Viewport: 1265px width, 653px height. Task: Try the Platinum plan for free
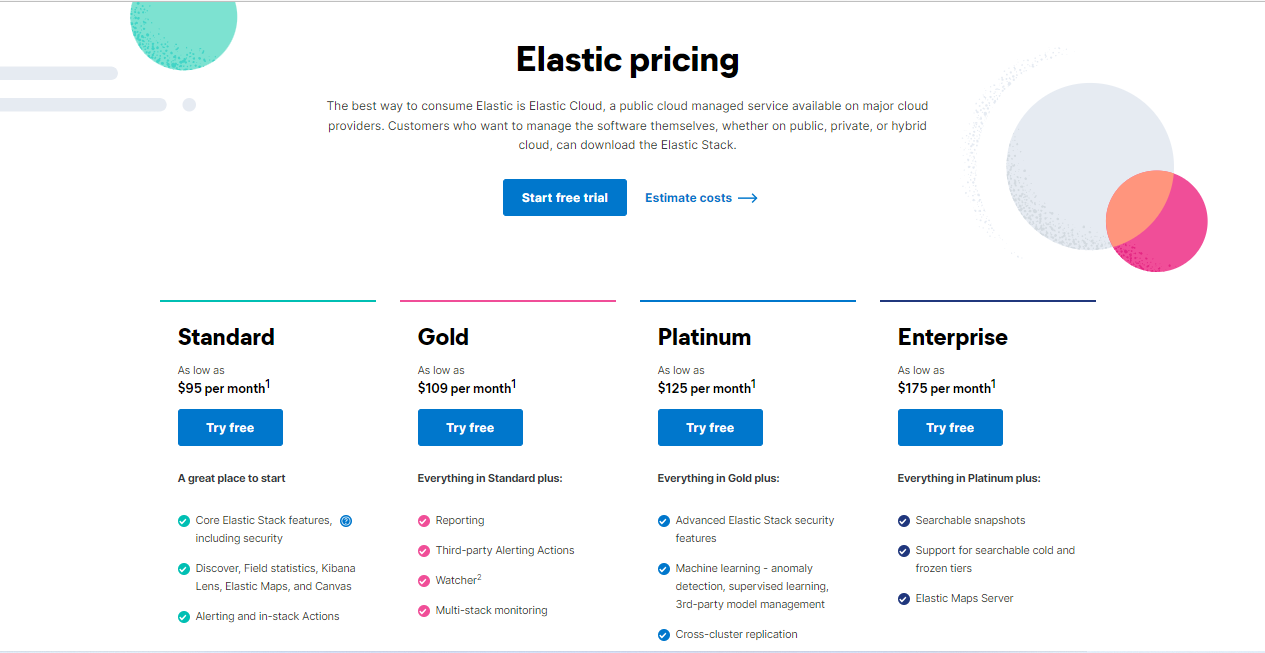(x=710, y=428)
